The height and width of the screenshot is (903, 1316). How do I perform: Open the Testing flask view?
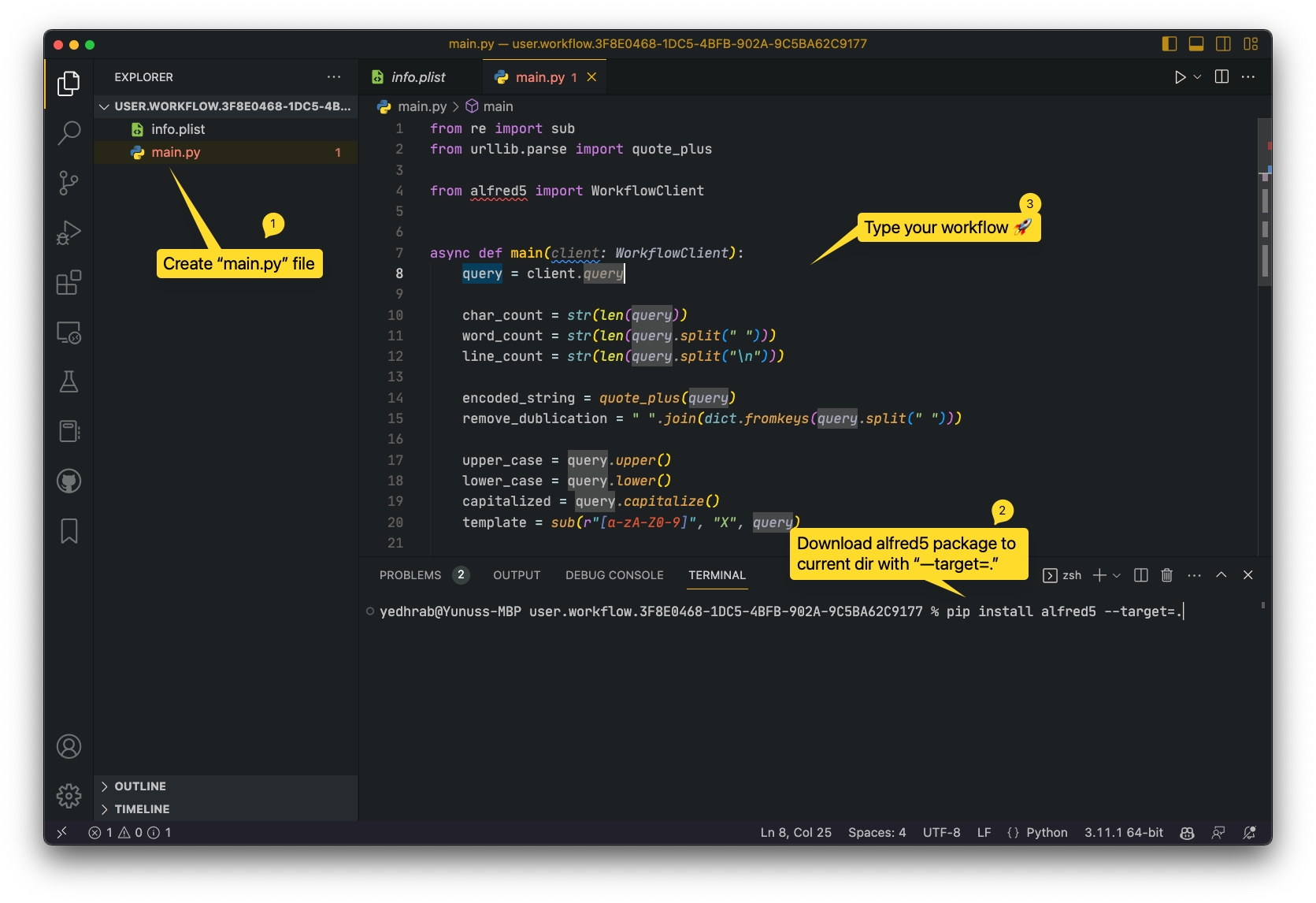69,382
